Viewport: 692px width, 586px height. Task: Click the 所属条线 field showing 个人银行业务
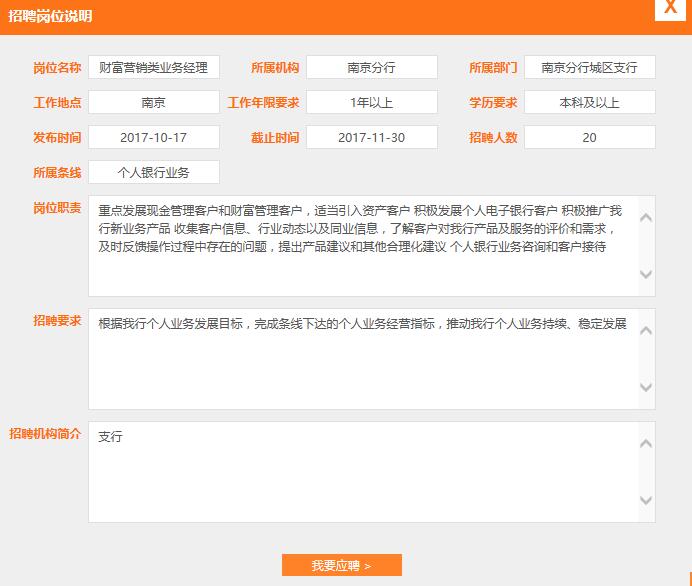click(x=153, y=172)
